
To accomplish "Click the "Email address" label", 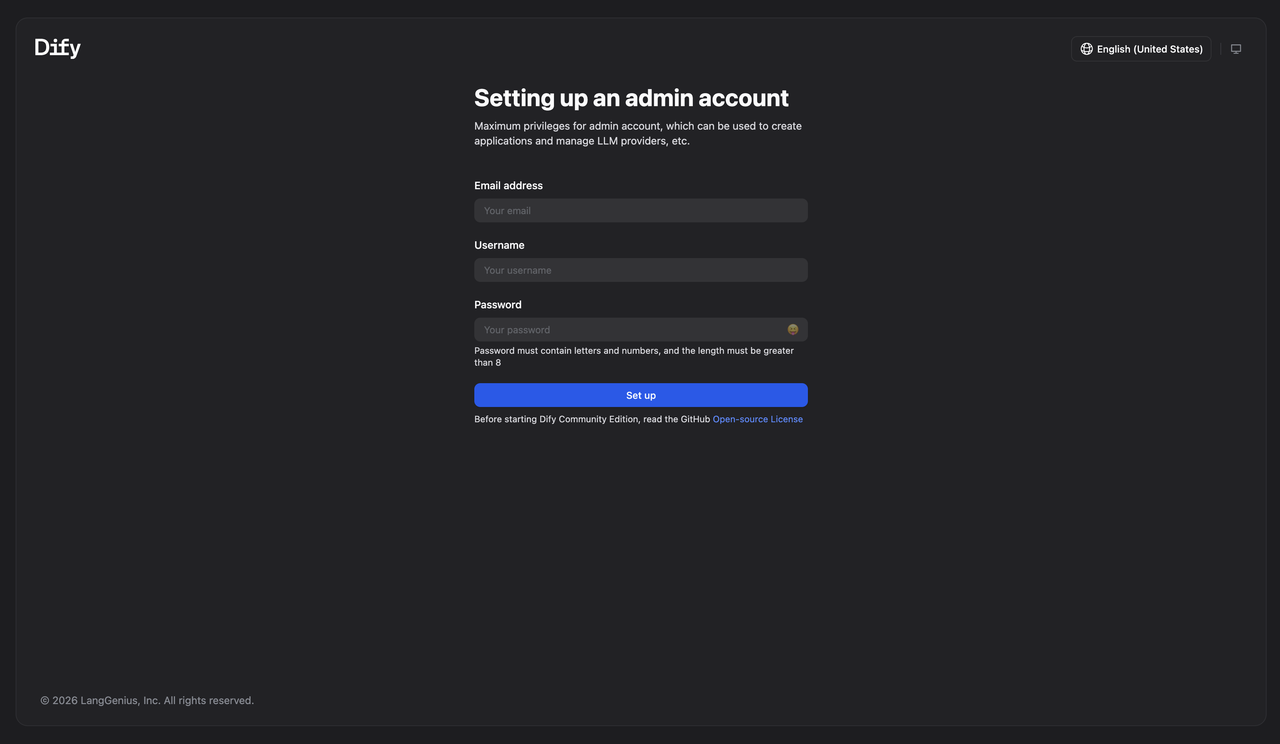I will tap(508, 186).
